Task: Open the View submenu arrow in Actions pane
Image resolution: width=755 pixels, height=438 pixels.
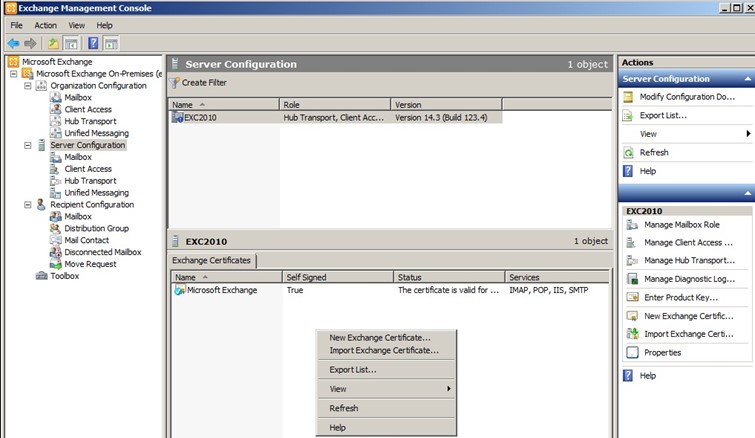Action: pyautogui.click(x=748, y=134)
